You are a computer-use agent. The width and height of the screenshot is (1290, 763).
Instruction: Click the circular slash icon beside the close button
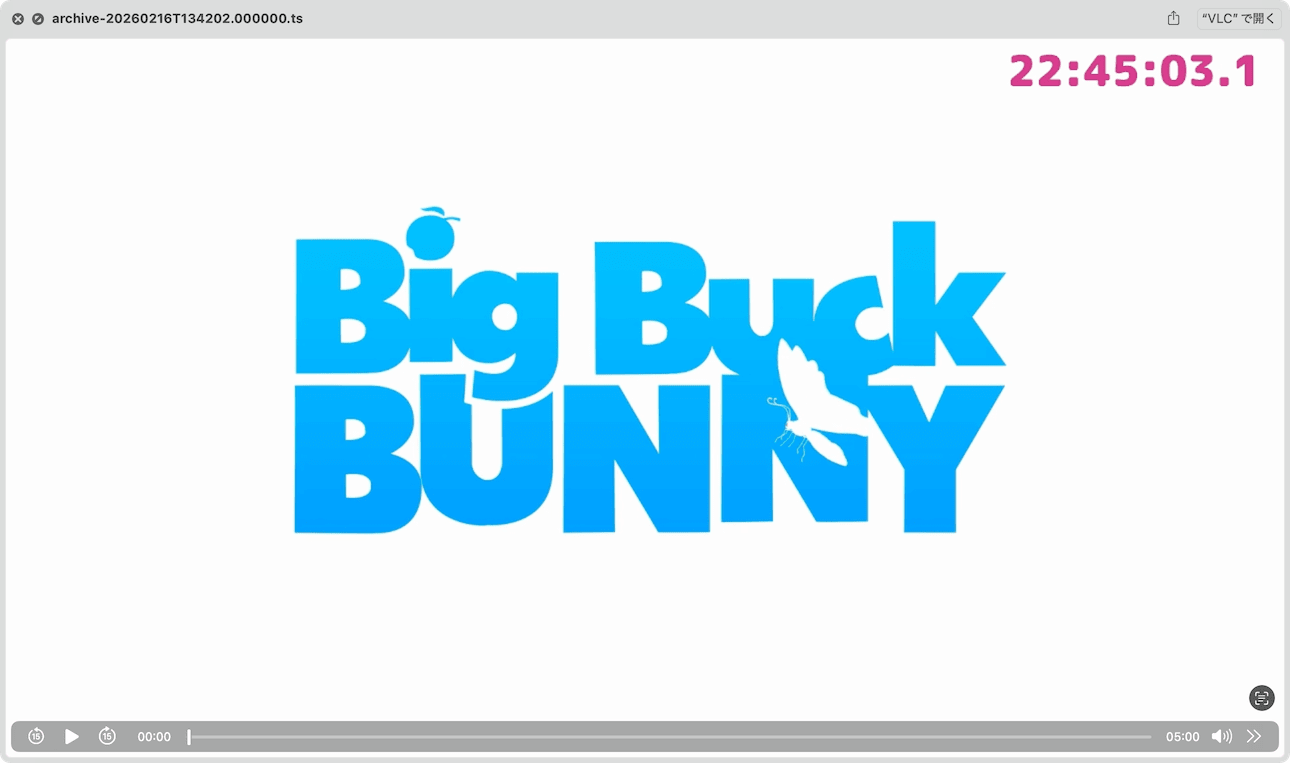(38, 19)
